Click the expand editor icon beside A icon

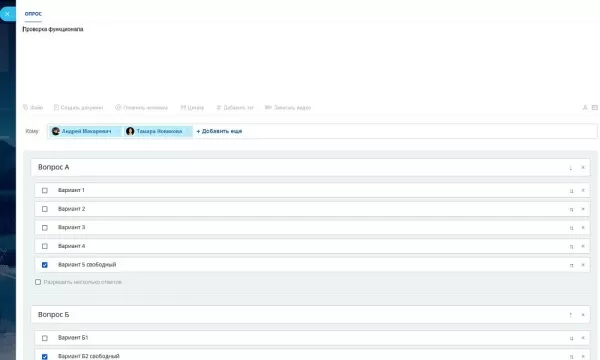[x=595, y=108]
